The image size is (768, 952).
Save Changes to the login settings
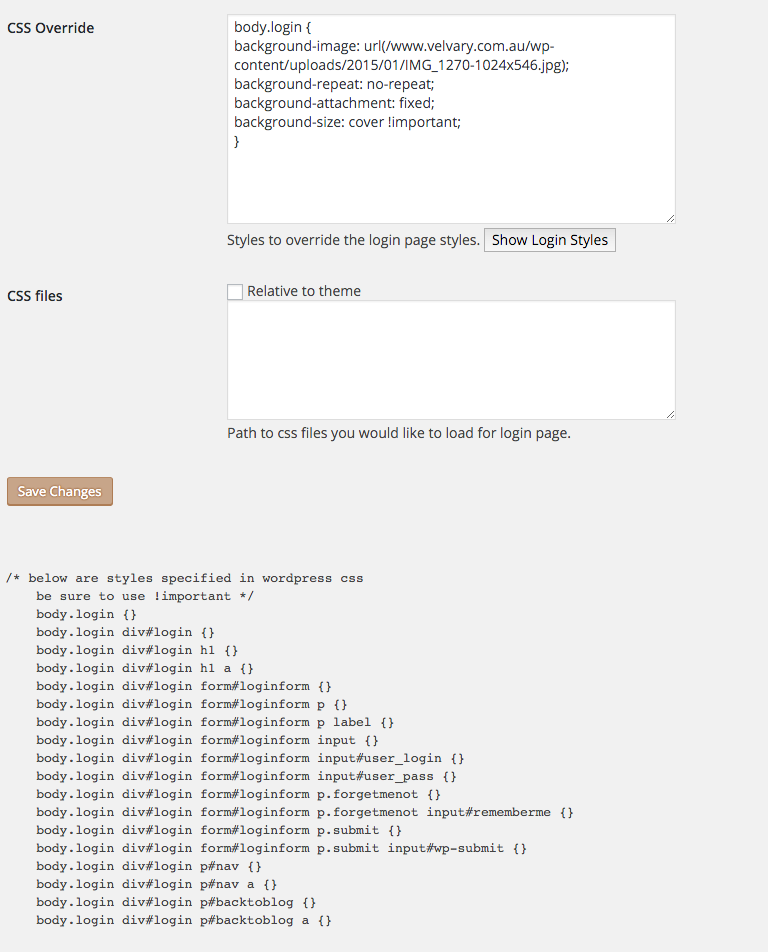click(x=59, y=491)
